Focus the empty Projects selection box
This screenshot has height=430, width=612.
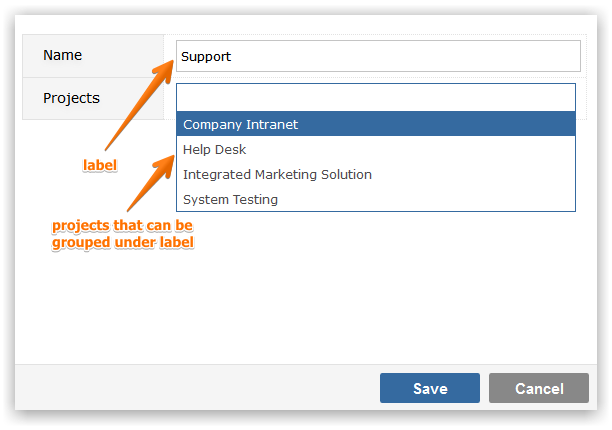point(376,98)
